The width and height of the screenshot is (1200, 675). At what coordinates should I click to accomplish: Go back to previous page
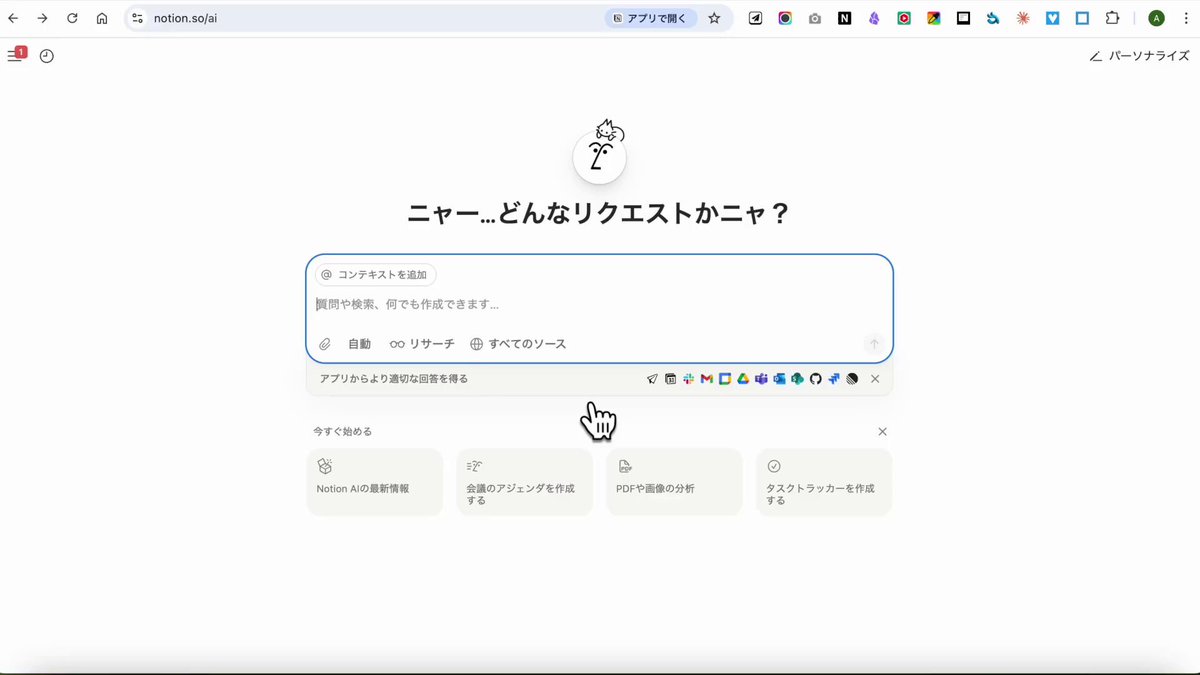pyautogui.click(x=13, y=18)
